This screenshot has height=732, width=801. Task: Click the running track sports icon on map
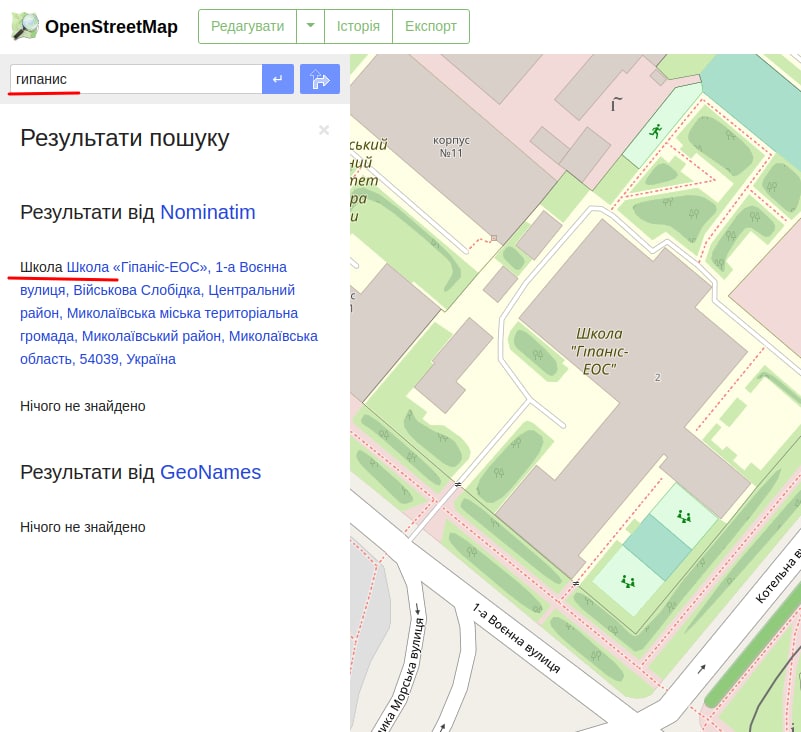[655, 131]
